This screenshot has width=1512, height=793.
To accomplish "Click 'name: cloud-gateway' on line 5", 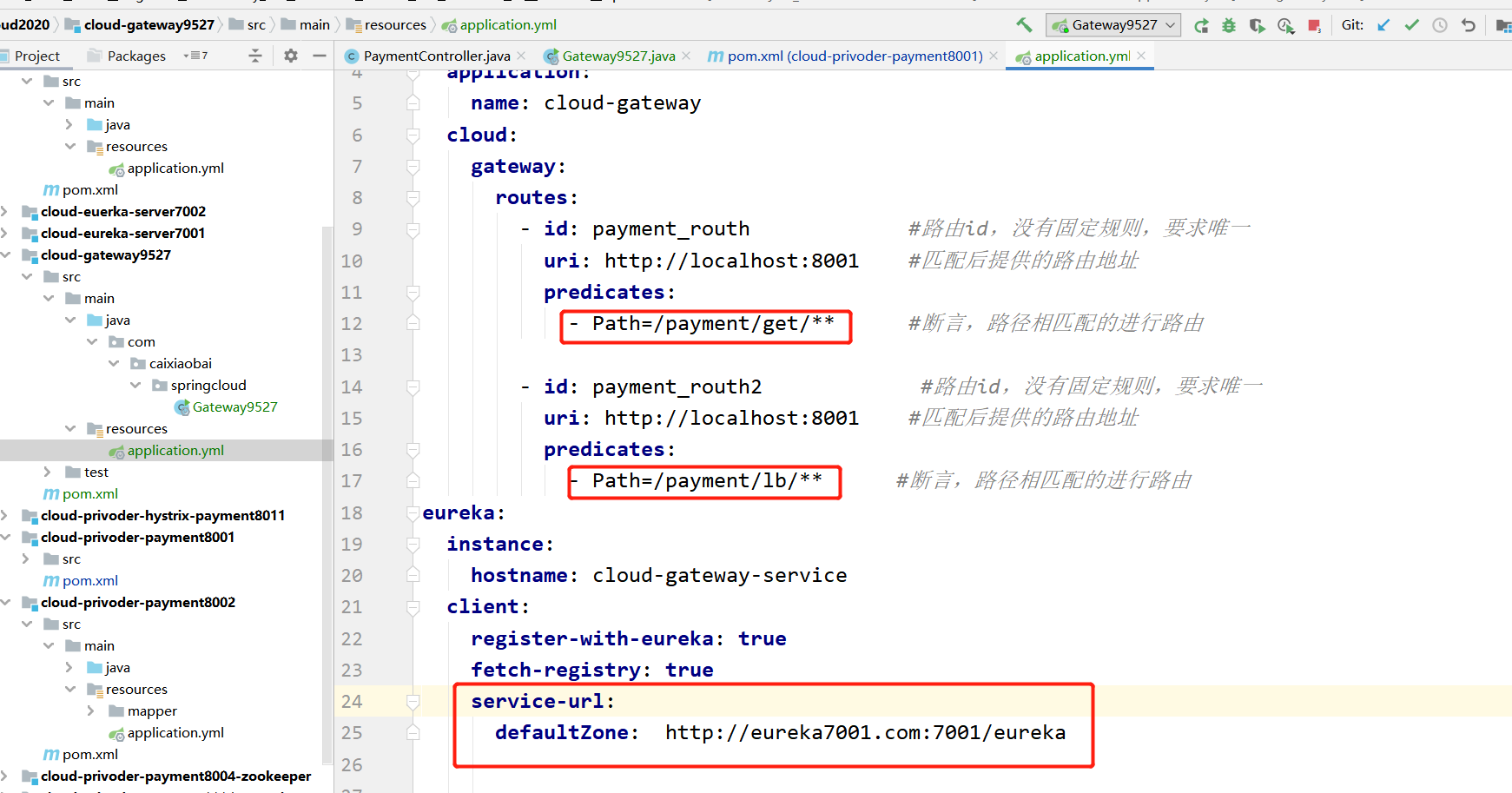I will pos(585,103).
